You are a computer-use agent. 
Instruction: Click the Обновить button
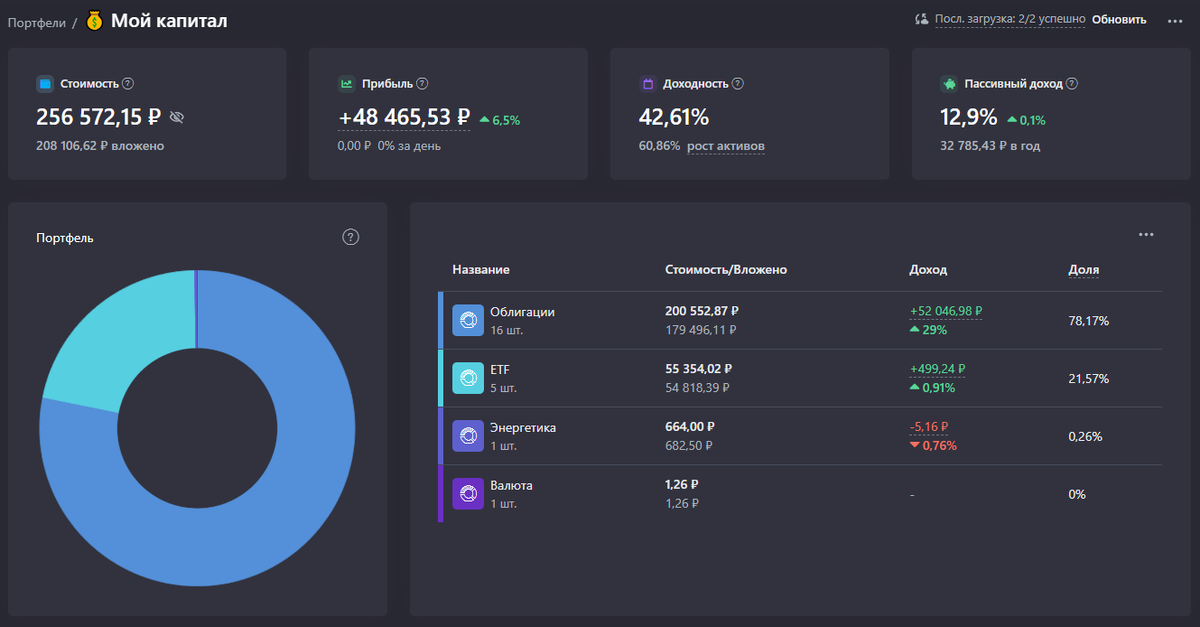tap(1119, 19)
